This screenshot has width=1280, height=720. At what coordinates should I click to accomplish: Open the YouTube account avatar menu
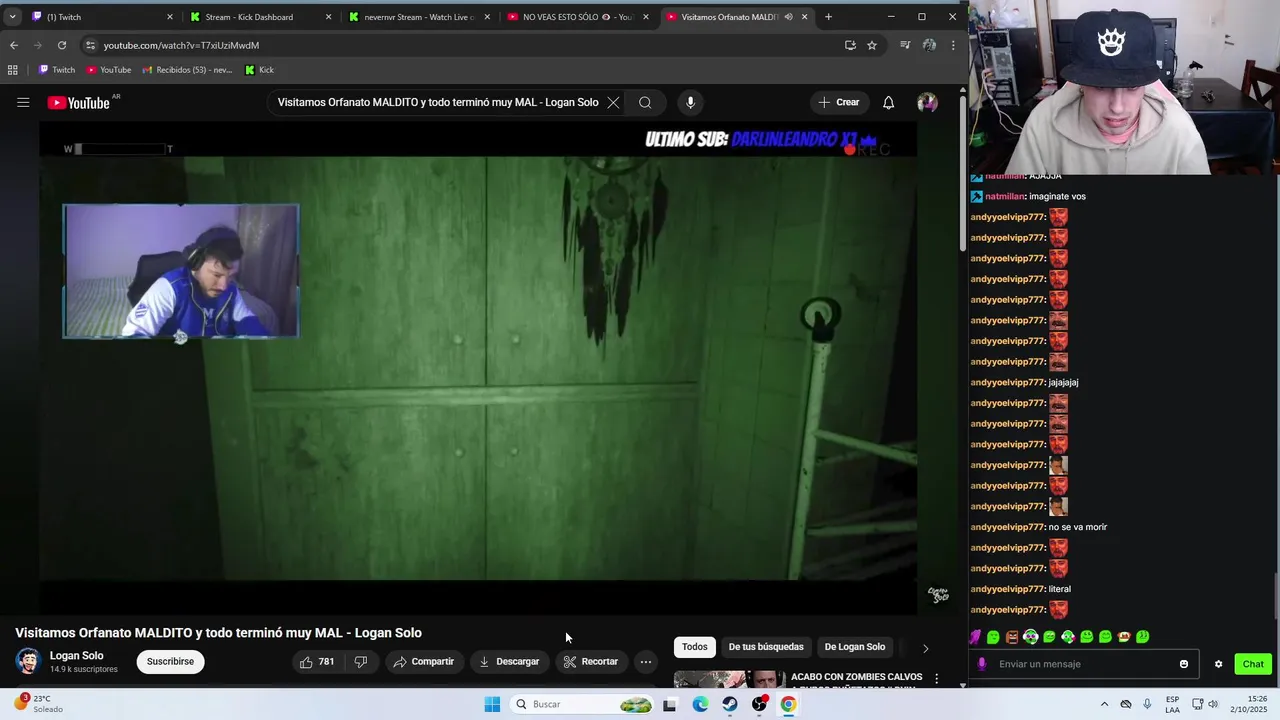pos(927,102)
